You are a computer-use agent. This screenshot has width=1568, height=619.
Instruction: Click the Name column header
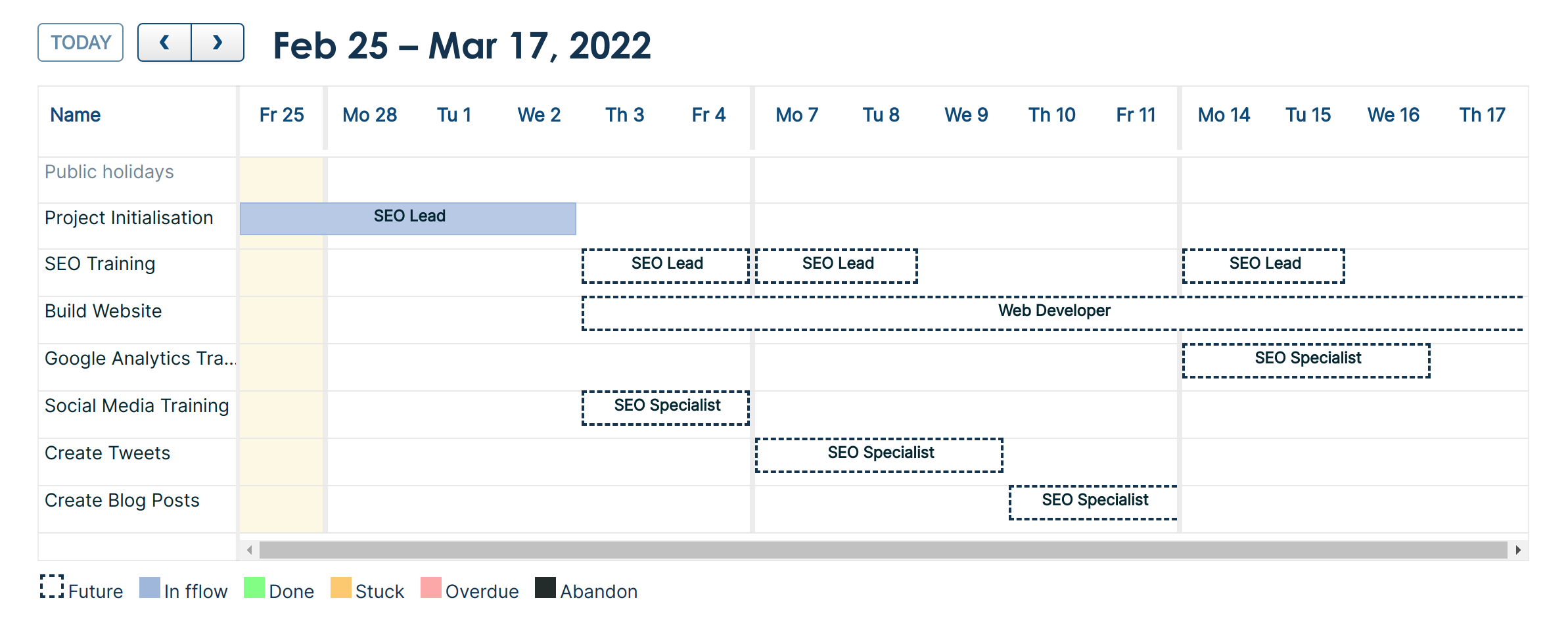pyautogui.click(x=76, y=115)
